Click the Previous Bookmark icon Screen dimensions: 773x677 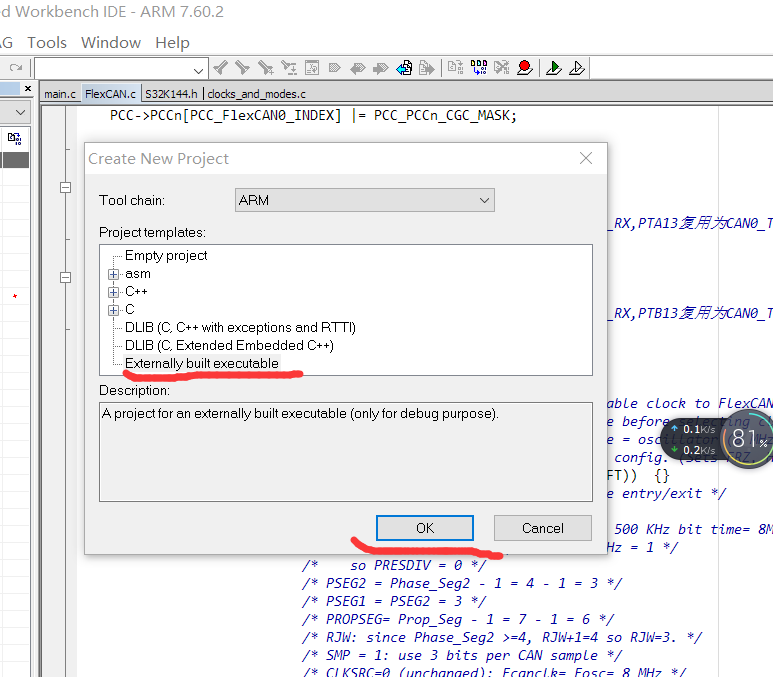click(357, 68)
